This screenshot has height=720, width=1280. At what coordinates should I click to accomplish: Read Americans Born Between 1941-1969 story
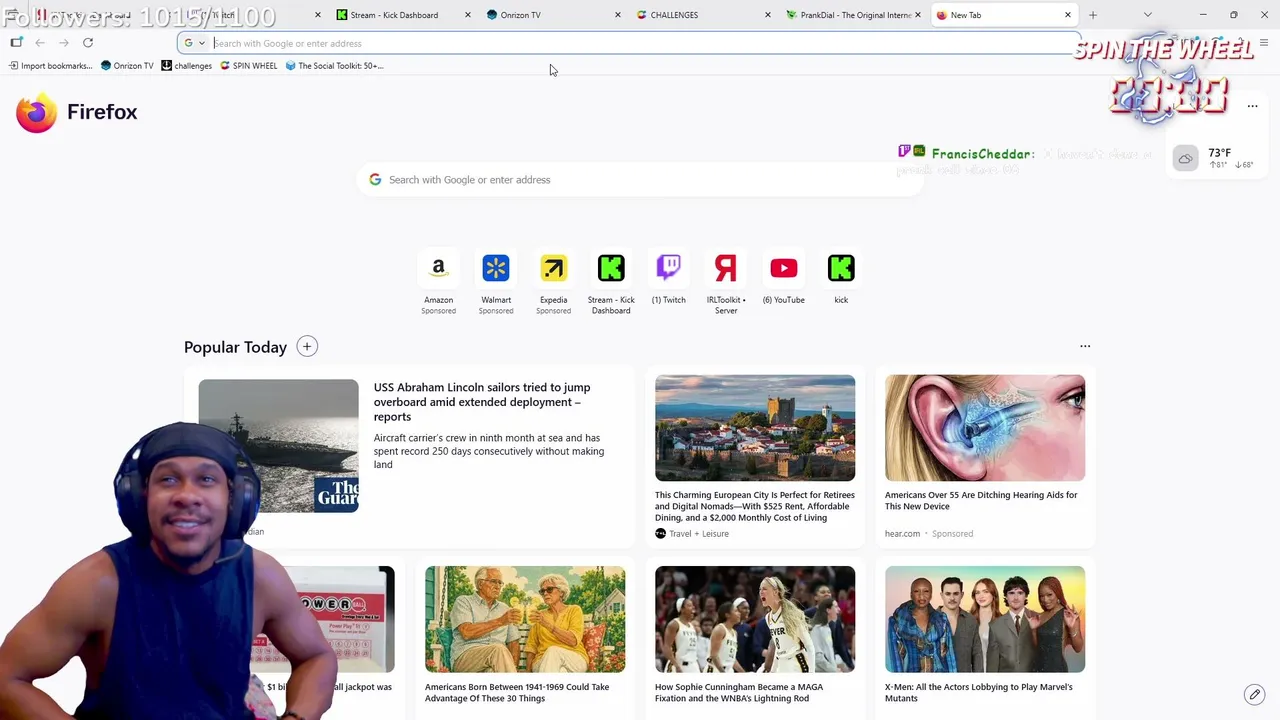click(x=517, y=692)
